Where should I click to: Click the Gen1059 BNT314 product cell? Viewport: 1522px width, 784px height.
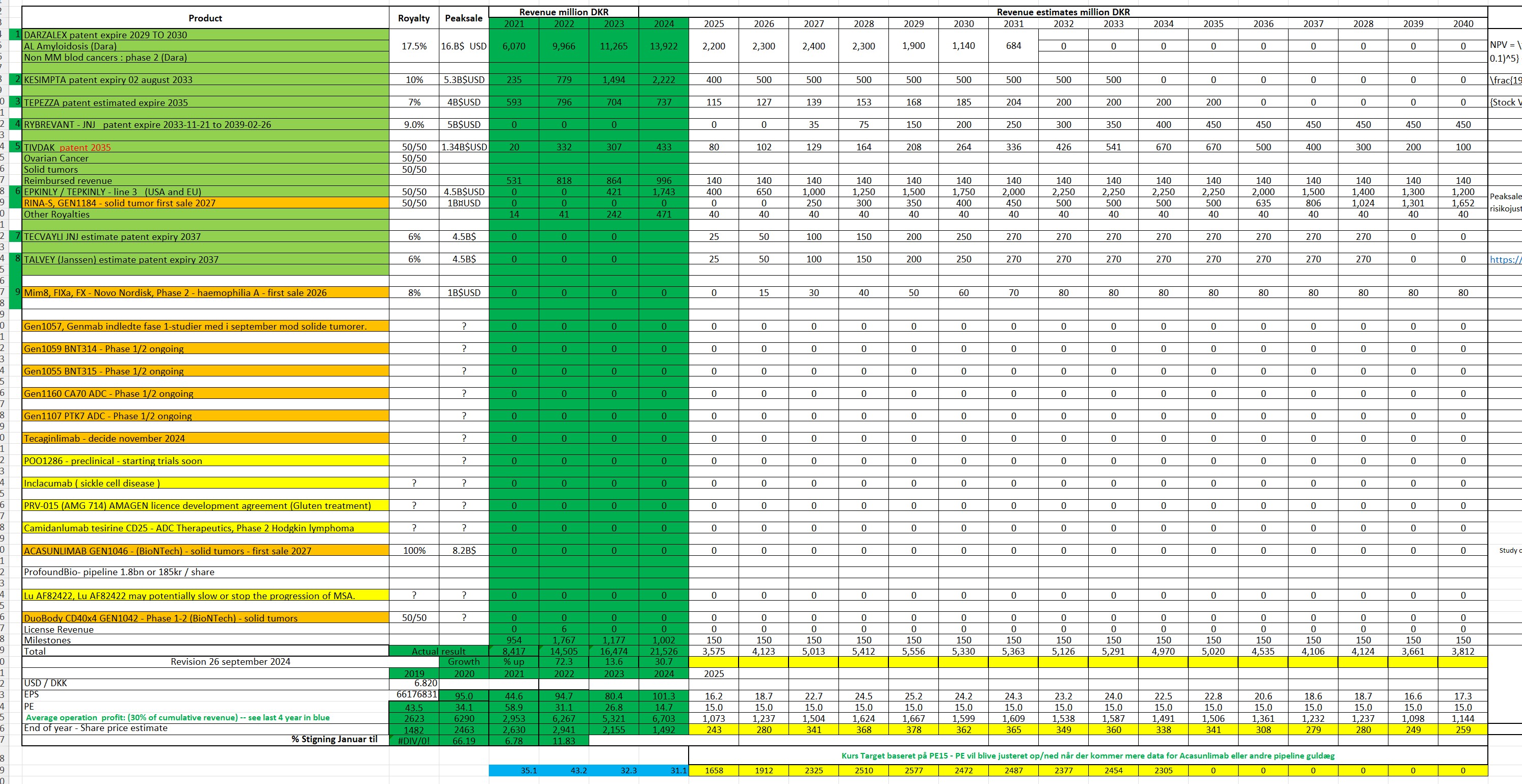pyautogui.click(x=205, y=349)
